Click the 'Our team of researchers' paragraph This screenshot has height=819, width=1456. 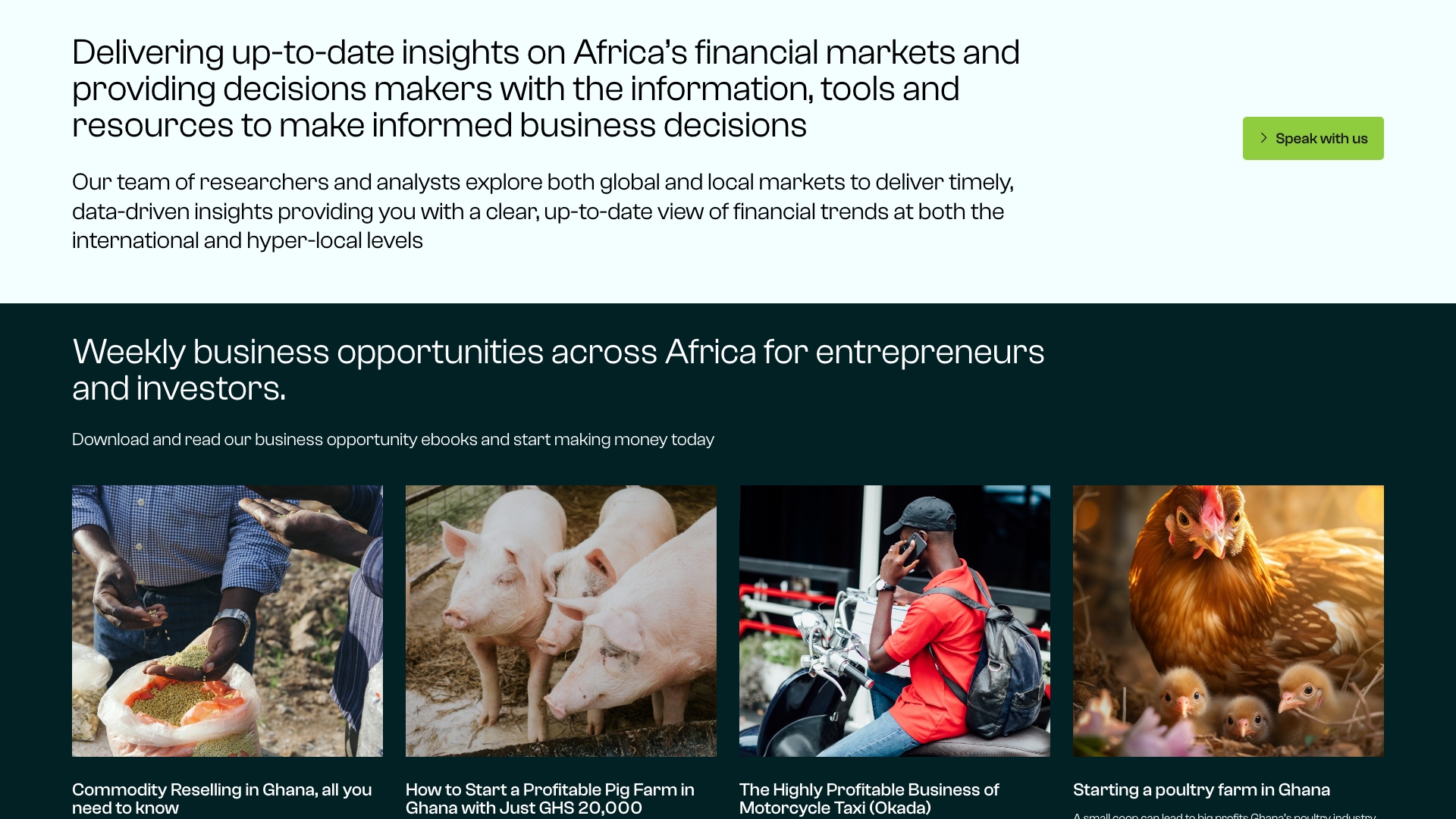[542, 211]
